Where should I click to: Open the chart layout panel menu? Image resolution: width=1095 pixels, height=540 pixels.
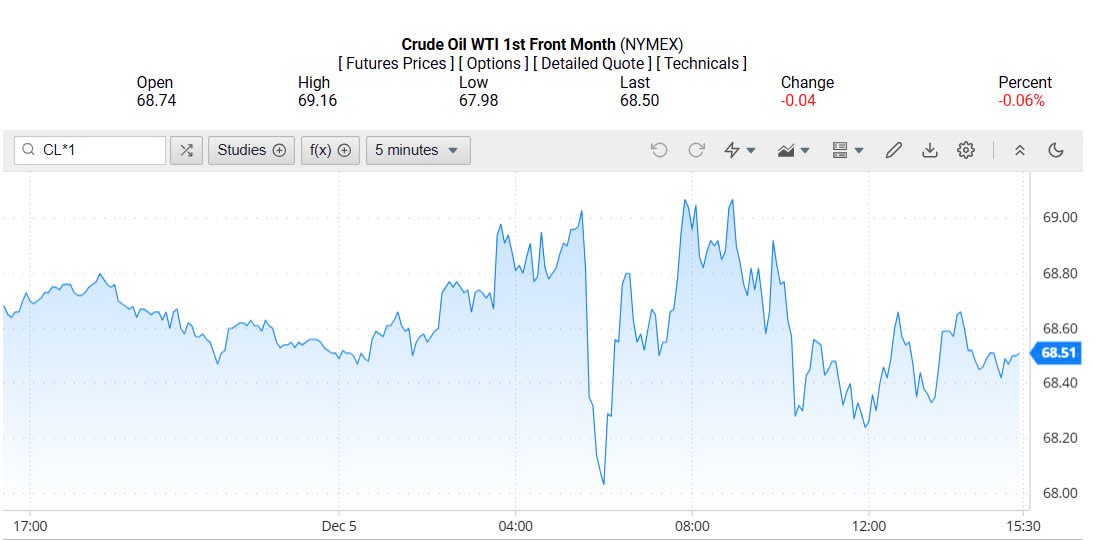847,150
